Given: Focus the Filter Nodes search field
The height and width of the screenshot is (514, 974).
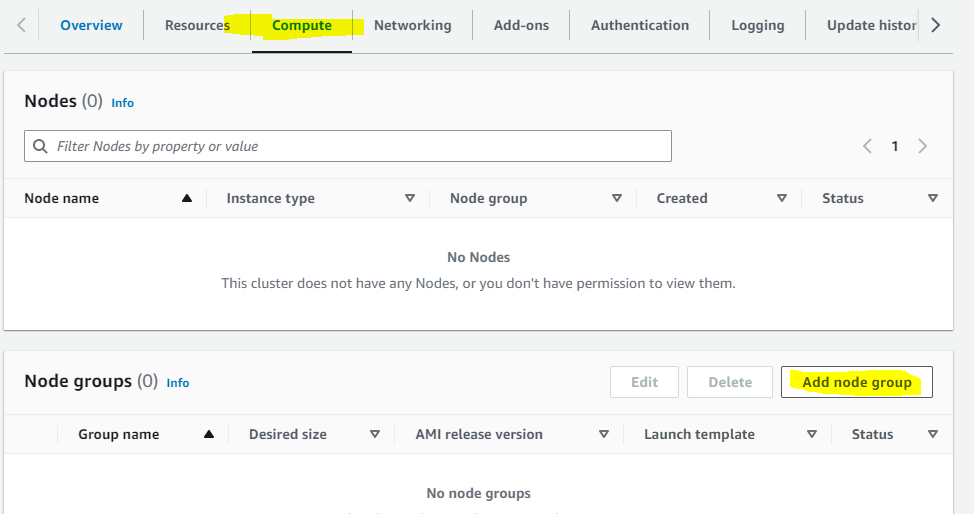Looking at the screenshot, I should [348, 146].
